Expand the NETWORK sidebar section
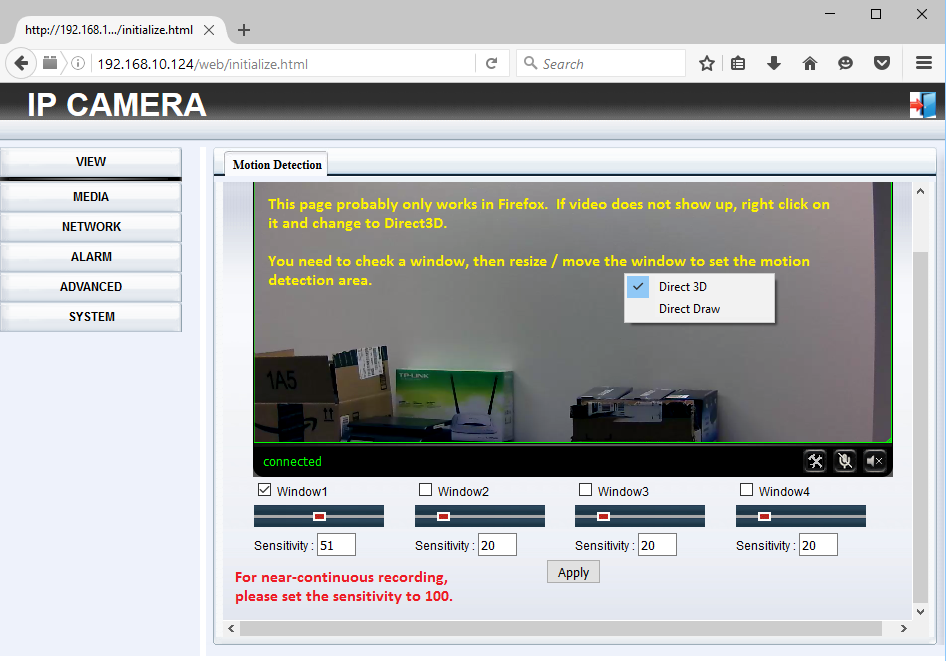The height and width of the screenshot is (661, 946). coord(91,227)
